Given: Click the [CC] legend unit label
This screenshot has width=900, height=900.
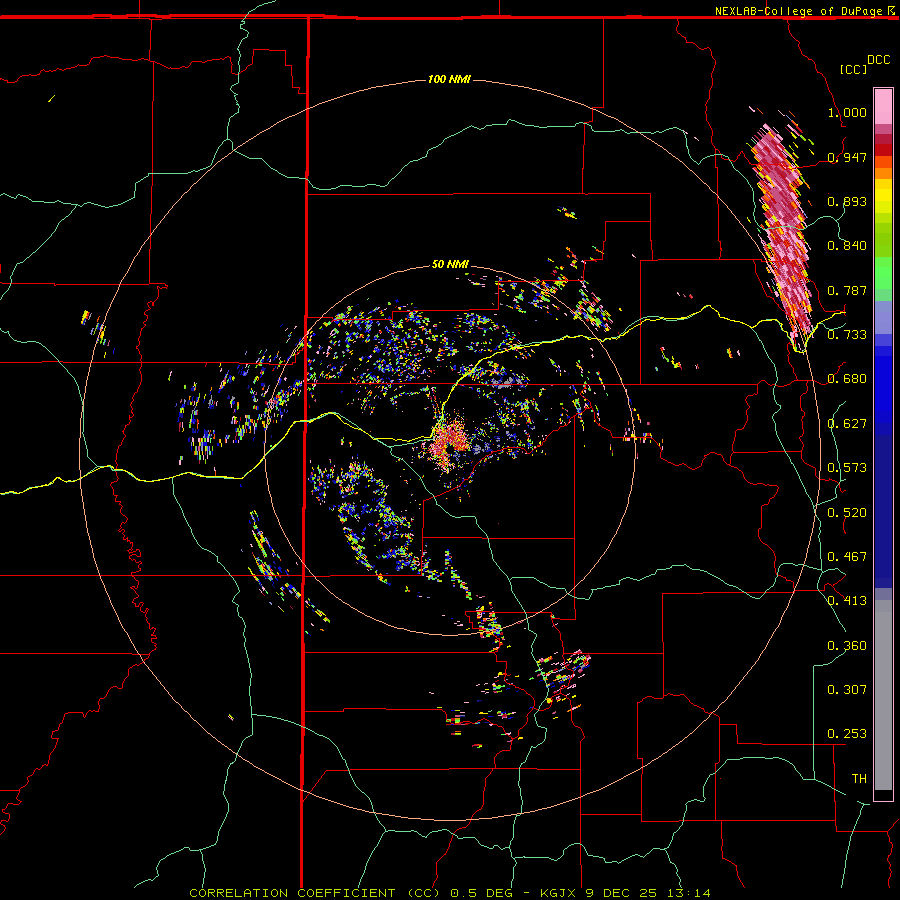Looking at the screenshot, I should click(x=853, y=69).
